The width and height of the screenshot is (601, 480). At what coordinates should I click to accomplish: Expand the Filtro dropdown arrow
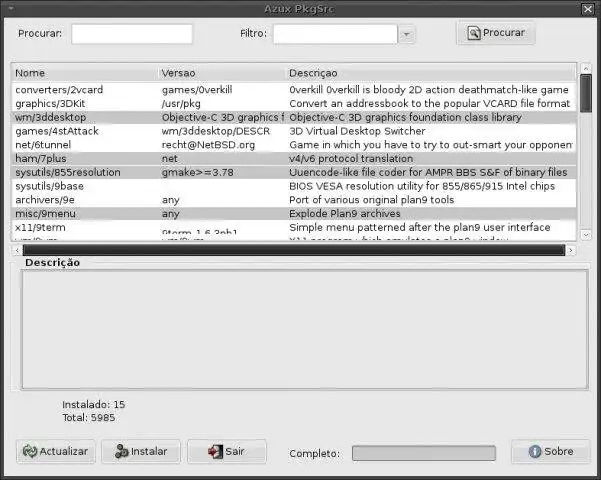407,35
